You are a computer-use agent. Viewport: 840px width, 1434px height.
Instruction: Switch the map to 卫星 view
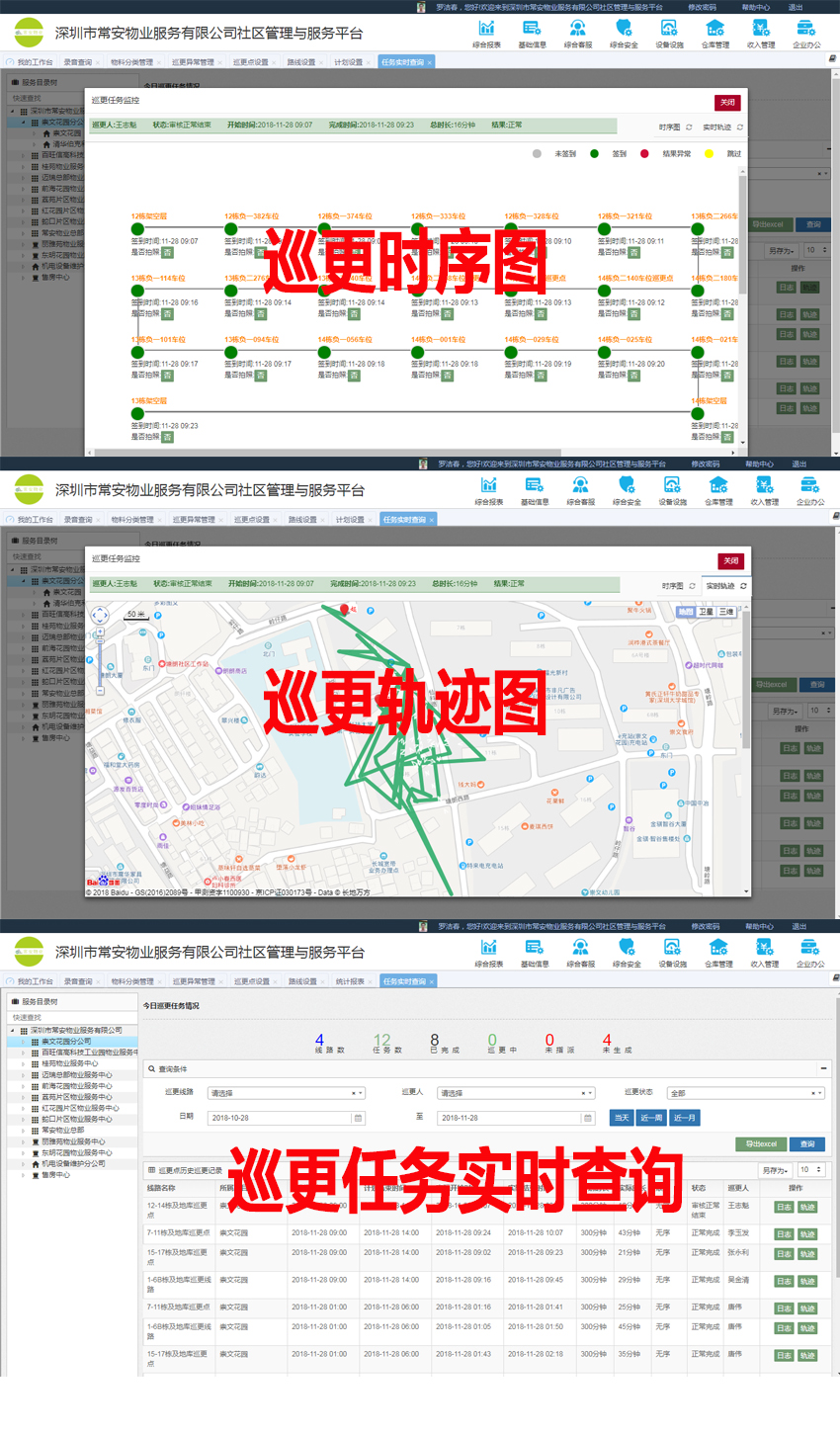point(706,612)
